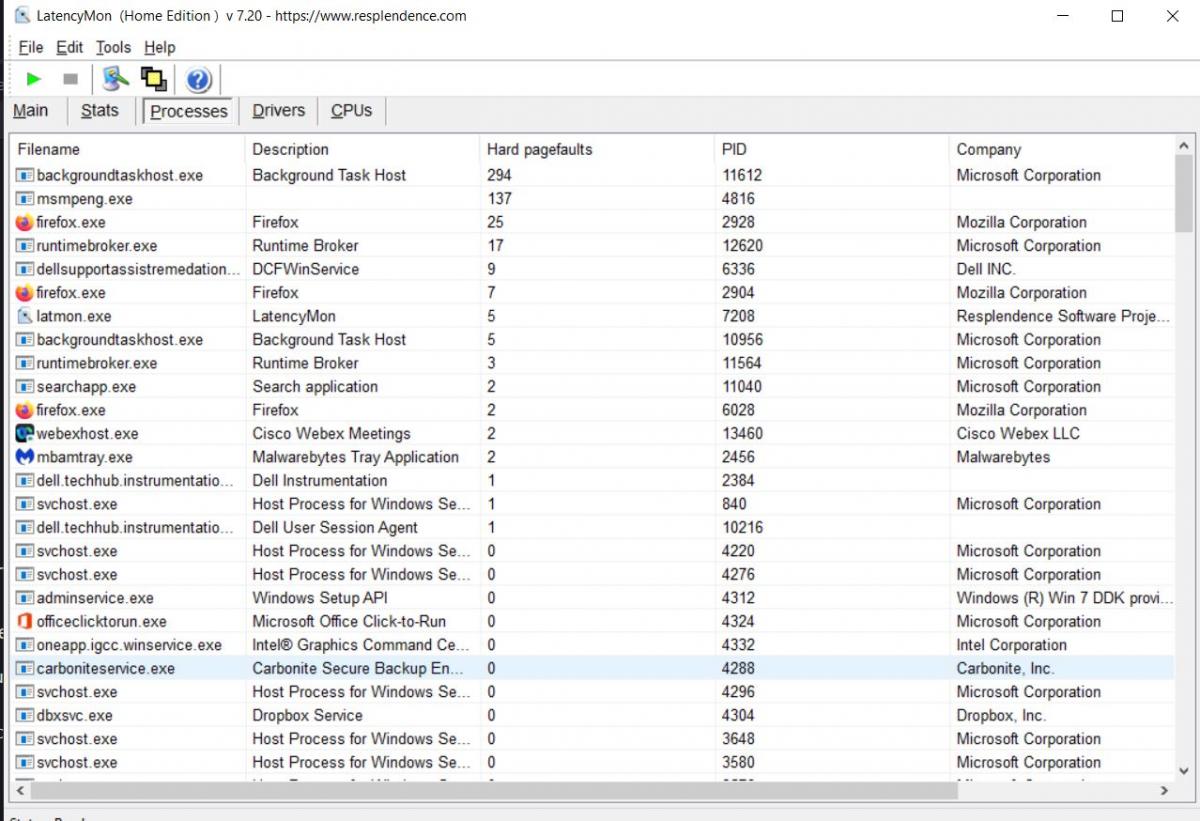Click the PID value 7208
This screenshot has height=821, width=1200.
point(738,316)
